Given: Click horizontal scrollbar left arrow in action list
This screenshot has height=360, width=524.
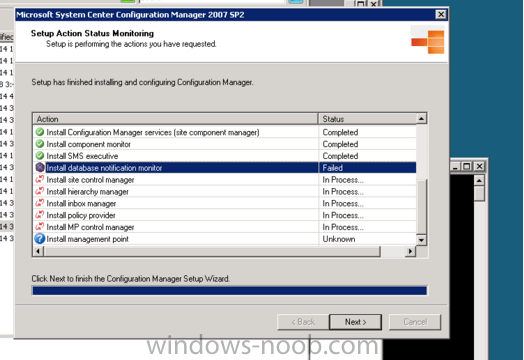Looking at the screenshot, I should click(38, 251).
